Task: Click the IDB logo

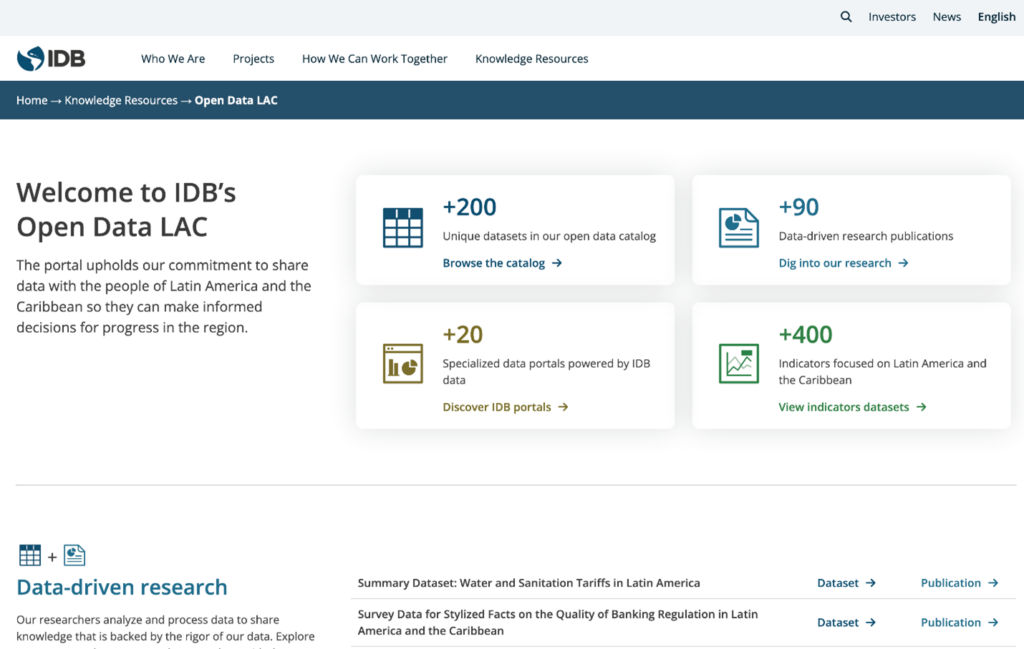Action: [x=51, y=59]
